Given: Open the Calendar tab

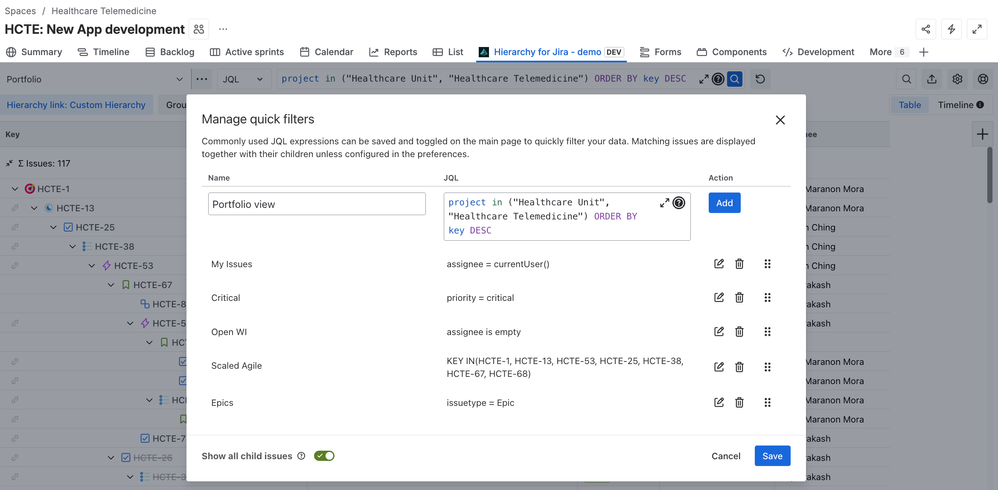Looking at the screenshot, I should click(327, 52).
